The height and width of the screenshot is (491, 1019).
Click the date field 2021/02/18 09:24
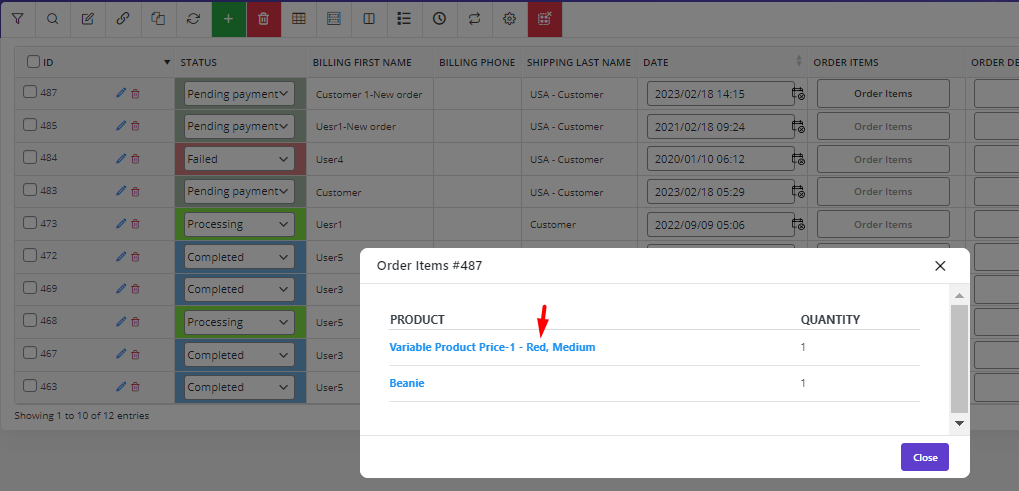click(721, 127)
